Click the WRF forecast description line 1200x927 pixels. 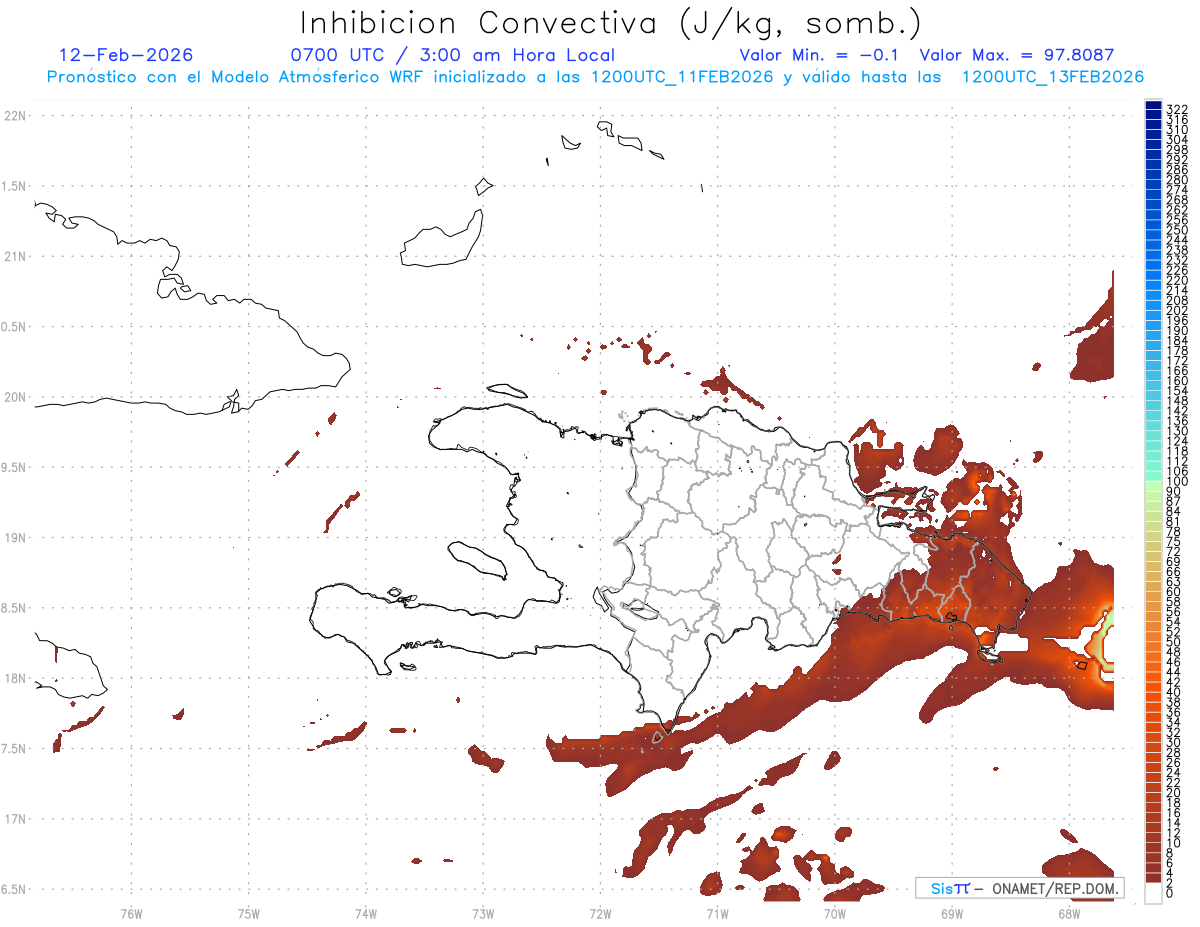click(595, 77)
